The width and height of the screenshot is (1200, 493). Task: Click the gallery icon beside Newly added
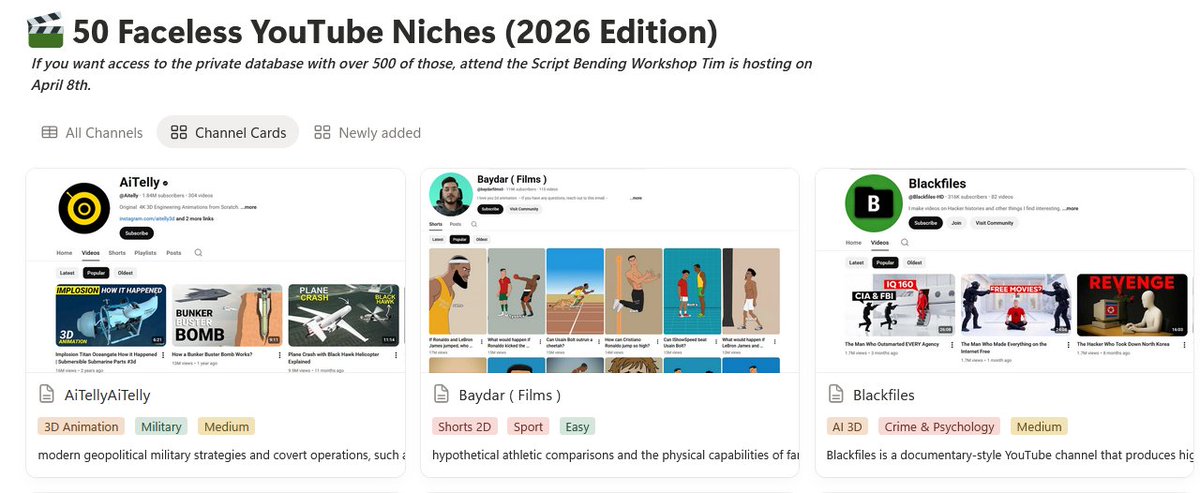322,132
